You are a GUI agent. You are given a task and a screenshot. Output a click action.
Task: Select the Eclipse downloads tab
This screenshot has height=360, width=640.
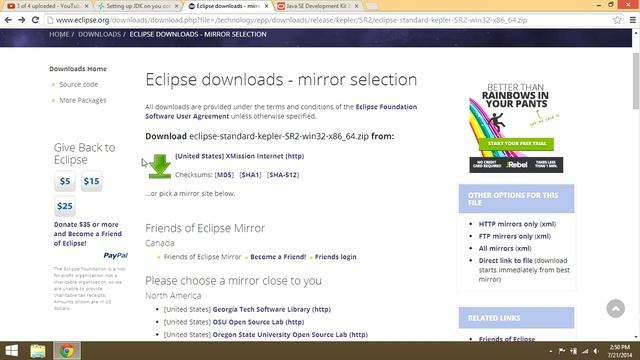click(228, 6)
